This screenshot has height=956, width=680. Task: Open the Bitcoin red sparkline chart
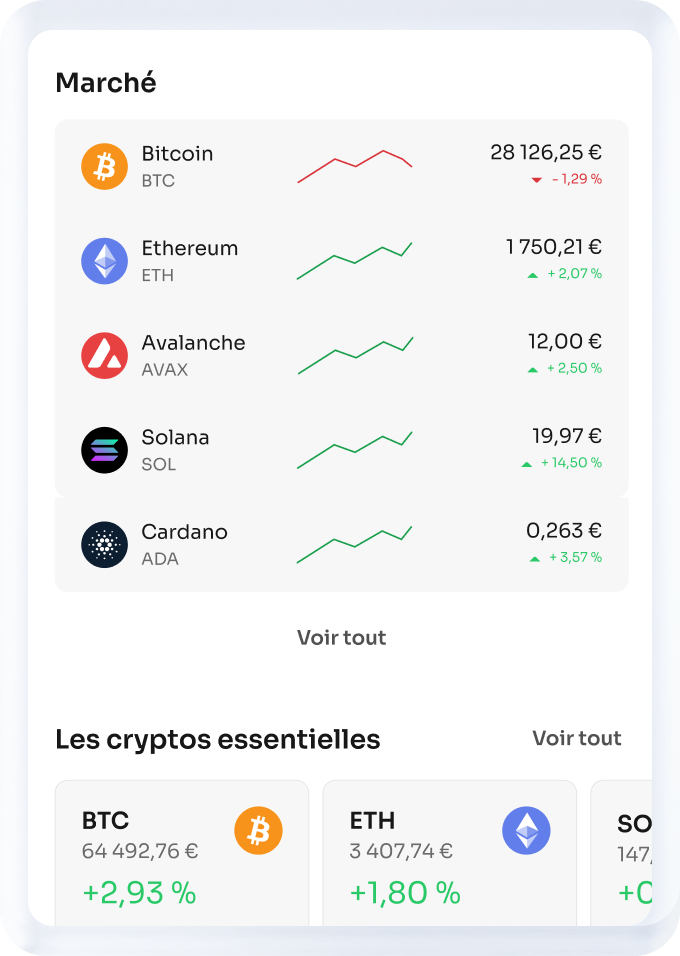355,166
